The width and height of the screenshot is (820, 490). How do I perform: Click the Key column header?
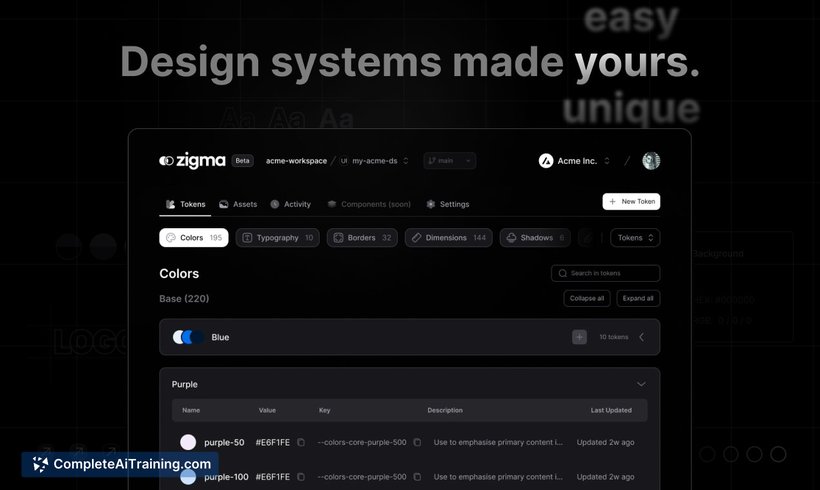pos(325,410)
